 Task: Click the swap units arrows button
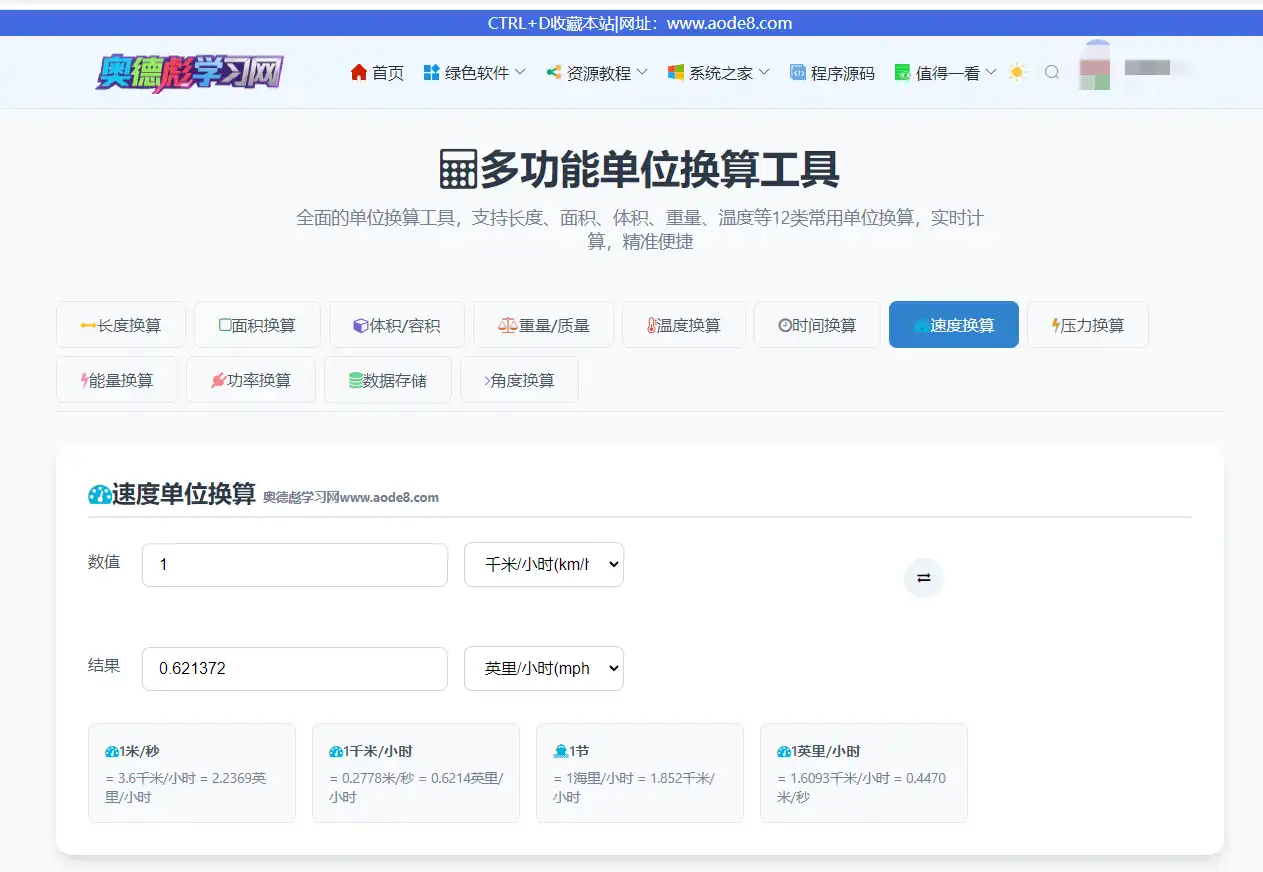[x=923, y=578]
